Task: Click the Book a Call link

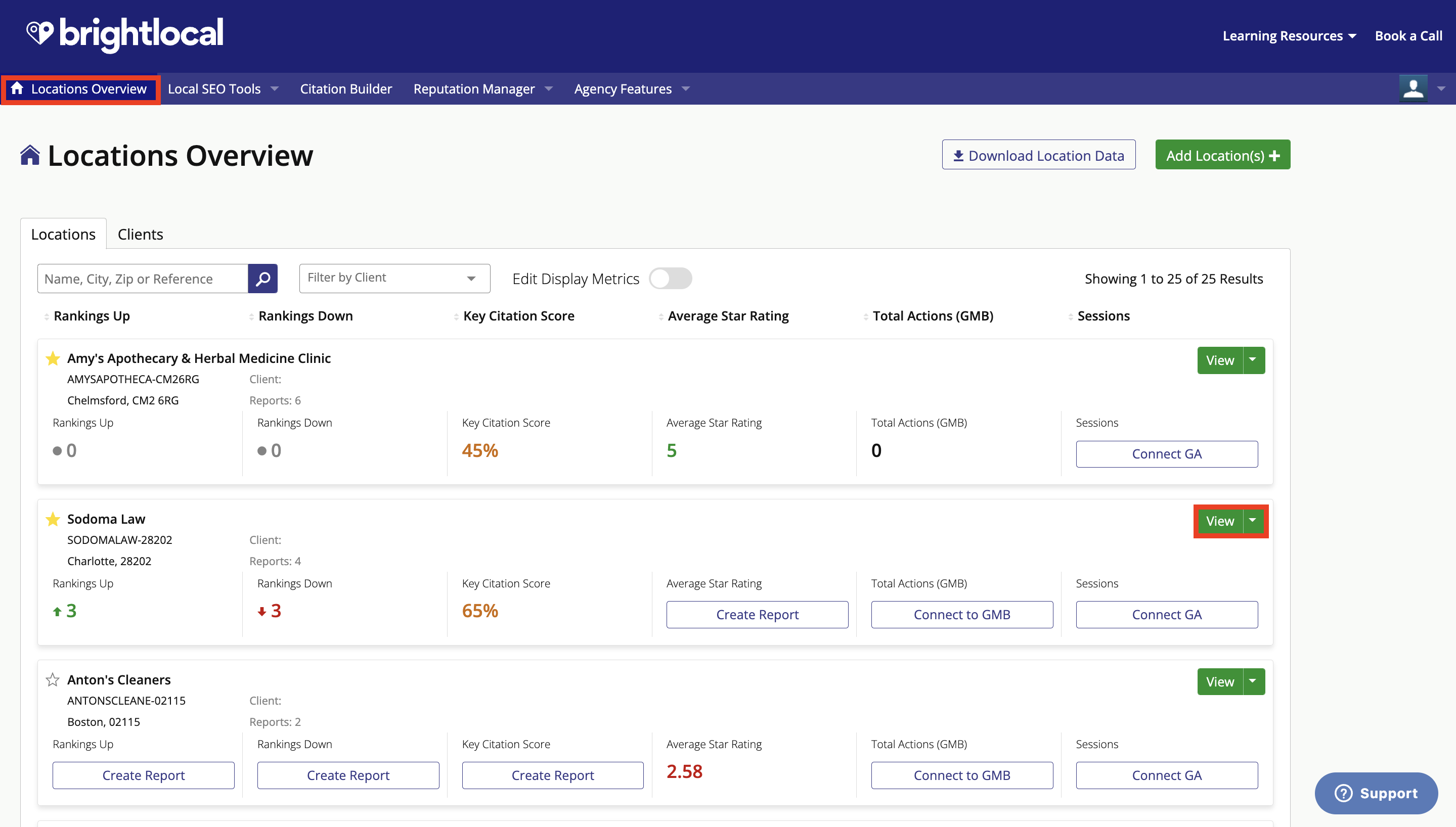Action: click(1408, 36)
